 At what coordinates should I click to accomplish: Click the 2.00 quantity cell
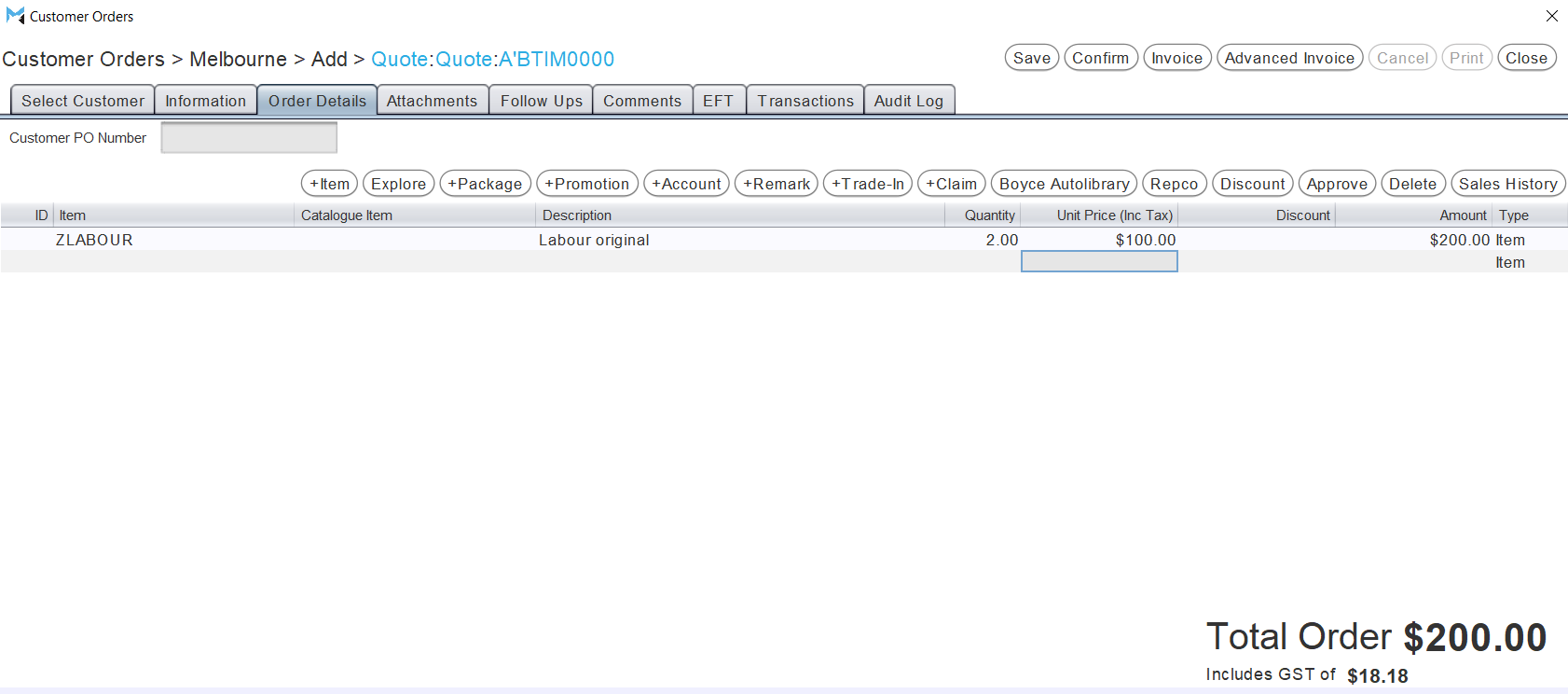point(983,240)
